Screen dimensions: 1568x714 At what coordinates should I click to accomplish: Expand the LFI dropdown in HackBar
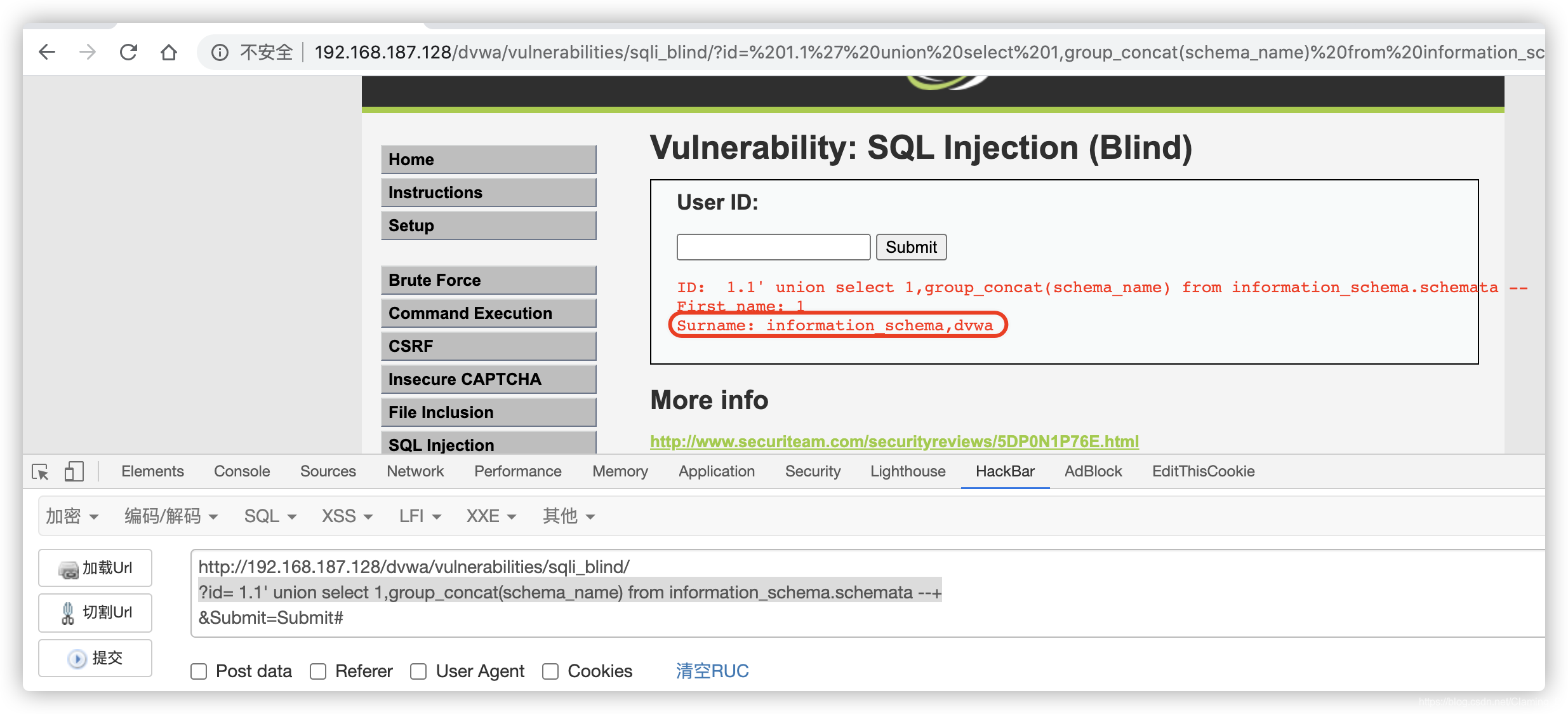(x=420, y=516)
